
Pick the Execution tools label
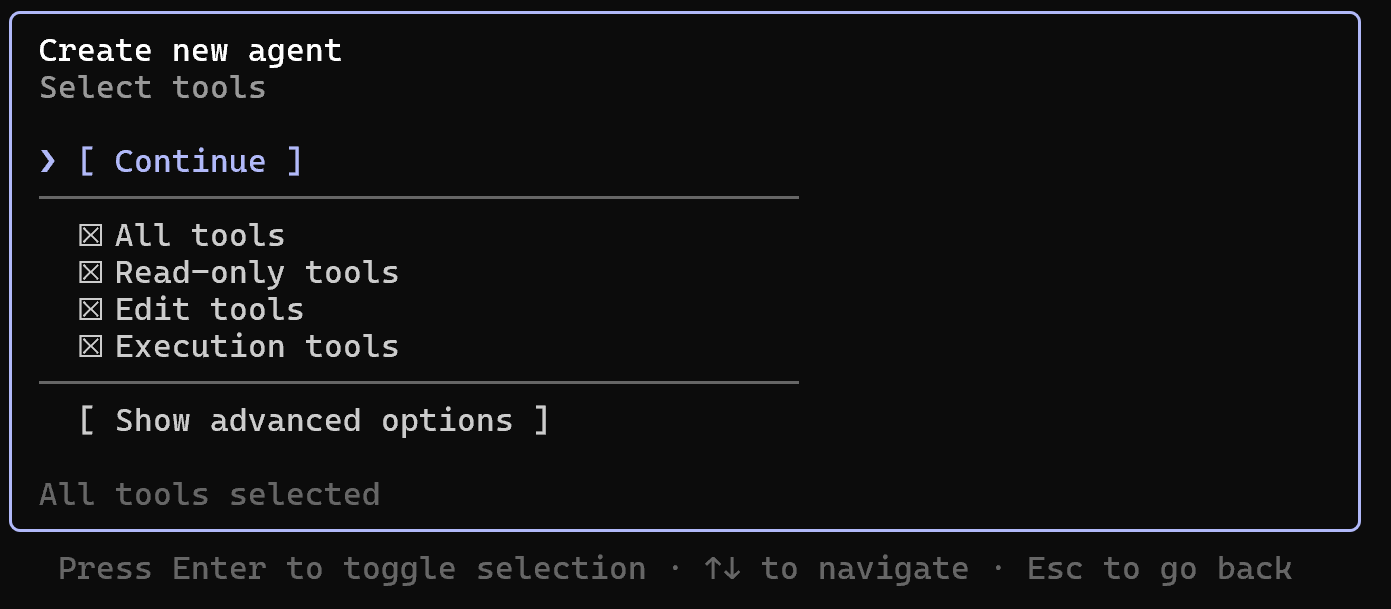click(257, 347)
